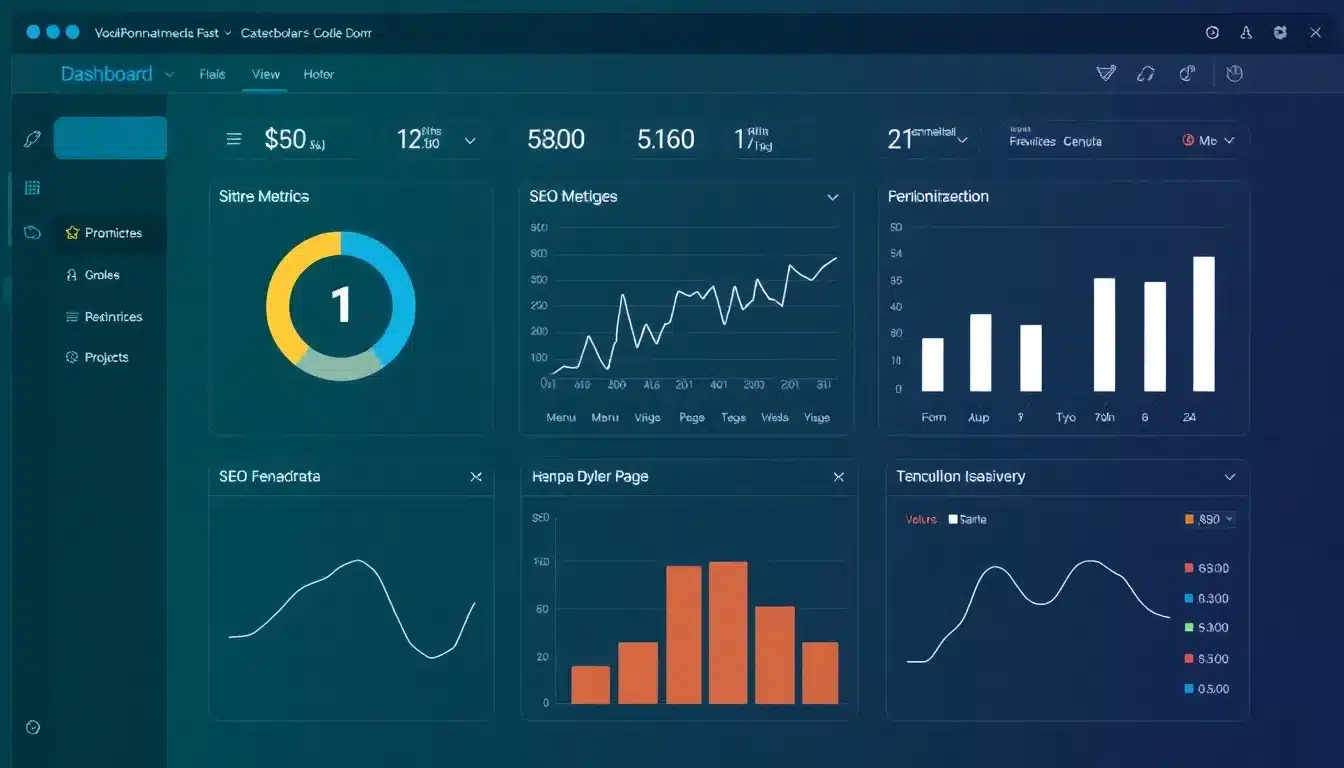Select Projects in the sidebar

(104, 357)
